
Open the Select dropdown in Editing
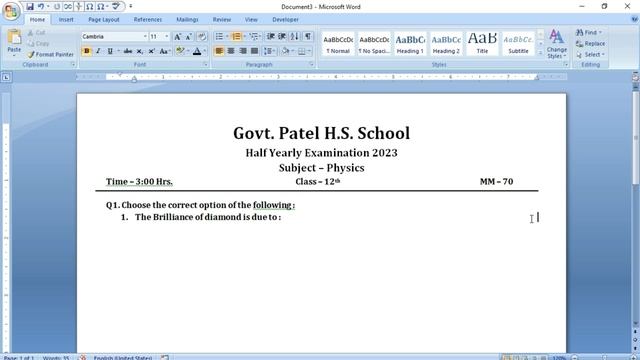[x=591, y=54]
